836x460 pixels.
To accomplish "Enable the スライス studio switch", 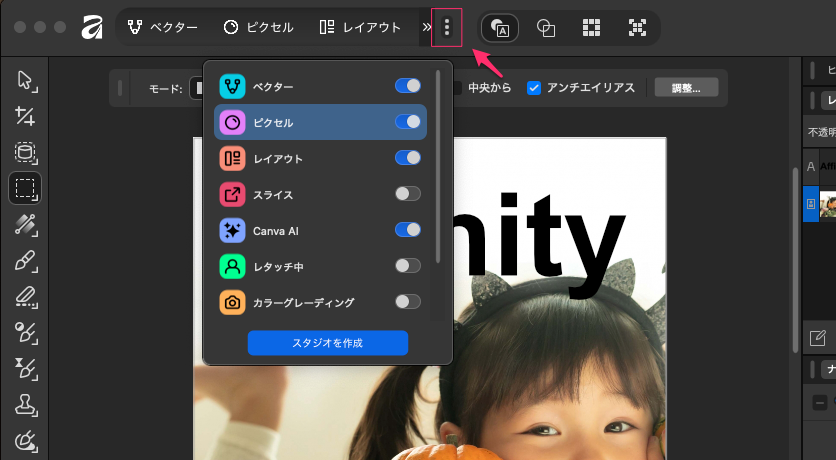I will [x=407, y=194].
